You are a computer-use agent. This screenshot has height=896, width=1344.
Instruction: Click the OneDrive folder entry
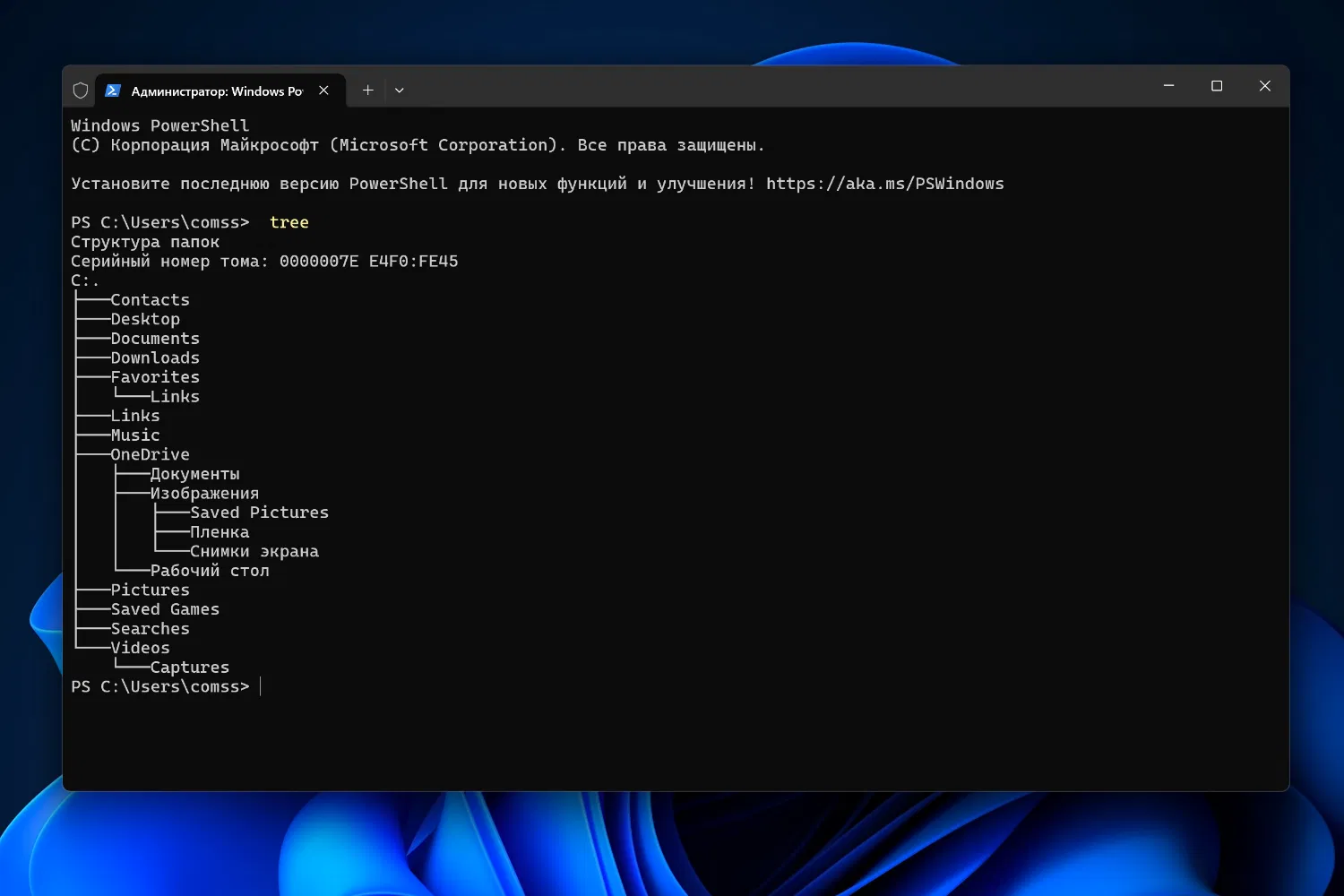point(151,454)
